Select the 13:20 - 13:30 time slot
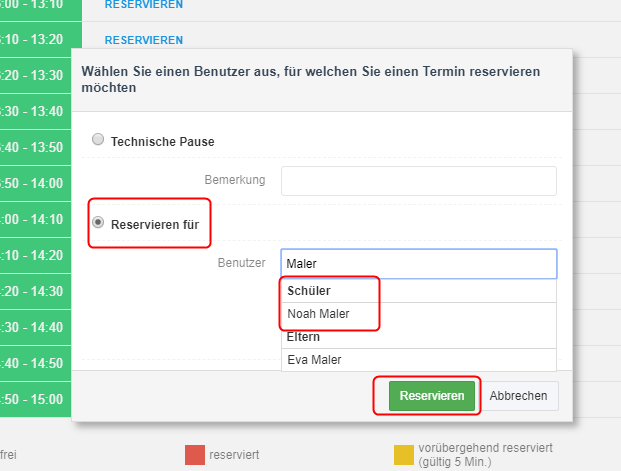Image resolution: width=621 pixels, height=471 pixels. tap(36, 75)
